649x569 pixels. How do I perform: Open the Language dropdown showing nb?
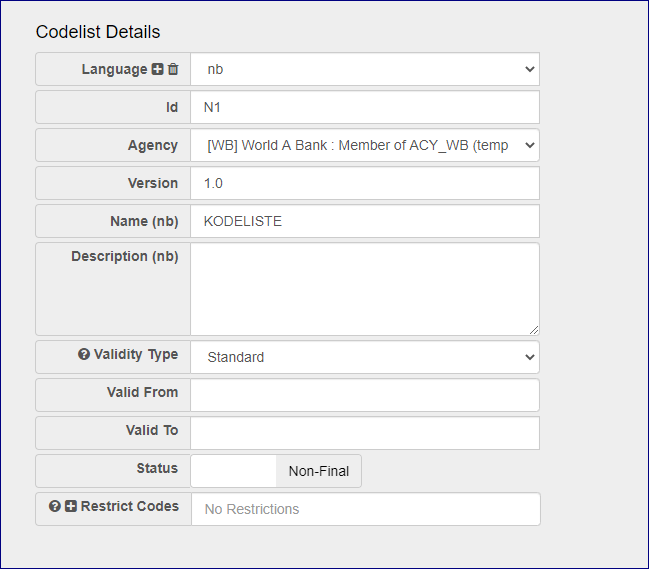365,70
